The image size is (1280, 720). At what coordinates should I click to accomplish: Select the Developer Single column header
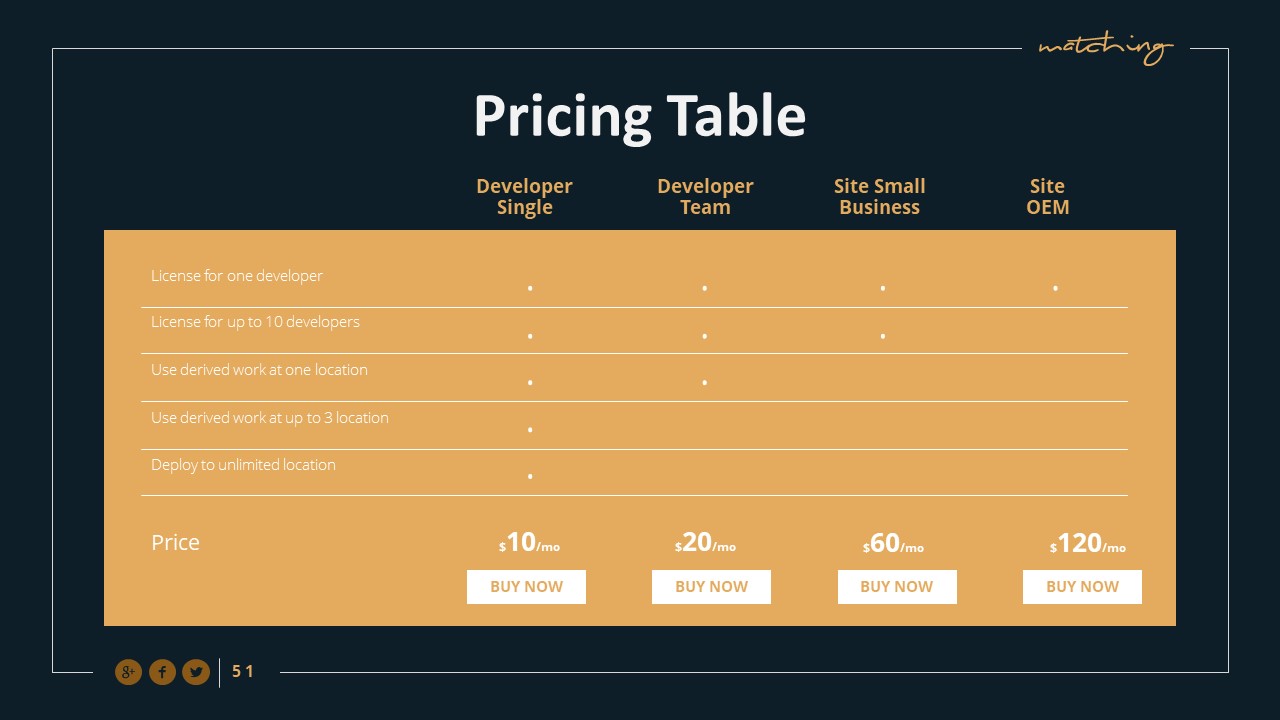[524, 197]
